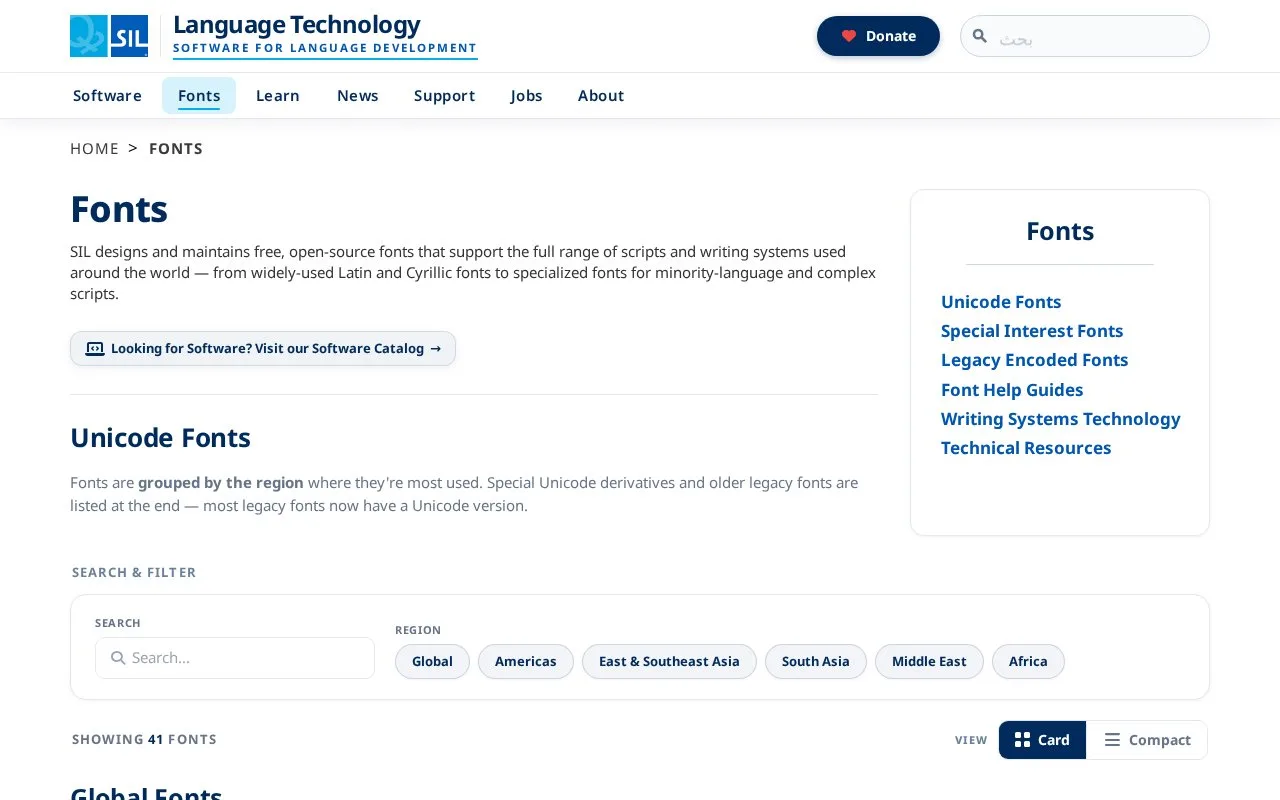Screen dimensions: 1280x800
Task: Click the list icon for Compact view
Action: (1112, 740)
